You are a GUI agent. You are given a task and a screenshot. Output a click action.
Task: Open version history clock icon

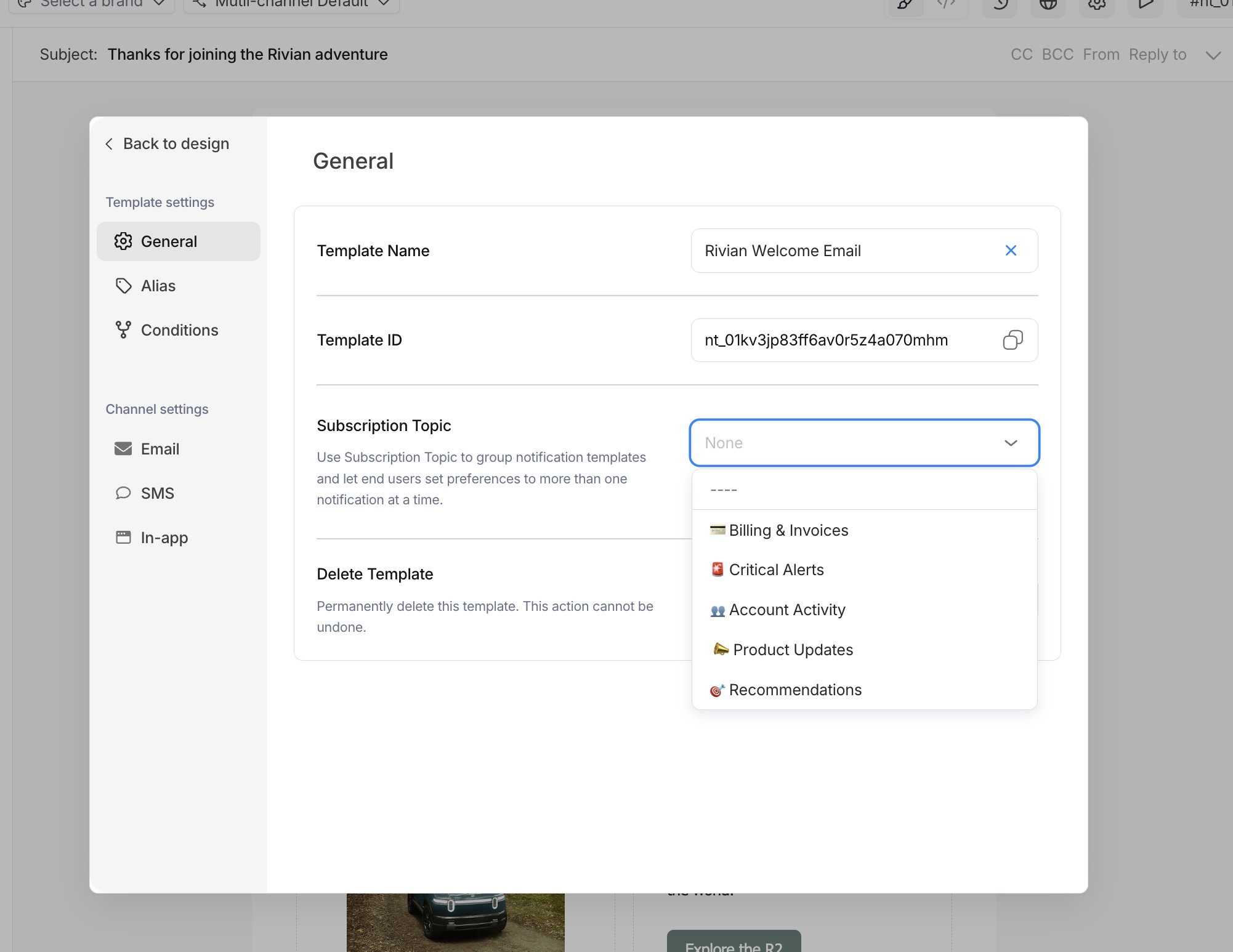point(1000,5)
